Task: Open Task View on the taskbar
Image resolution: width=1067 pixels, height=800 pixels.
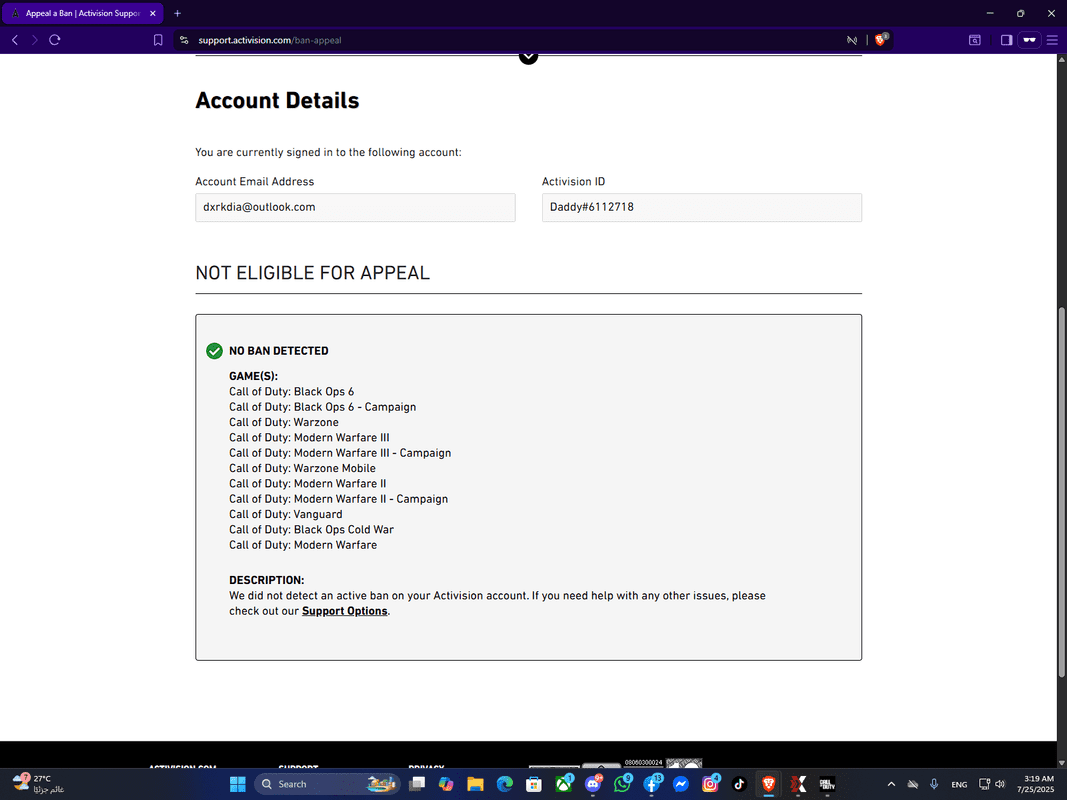Action: 416,784
